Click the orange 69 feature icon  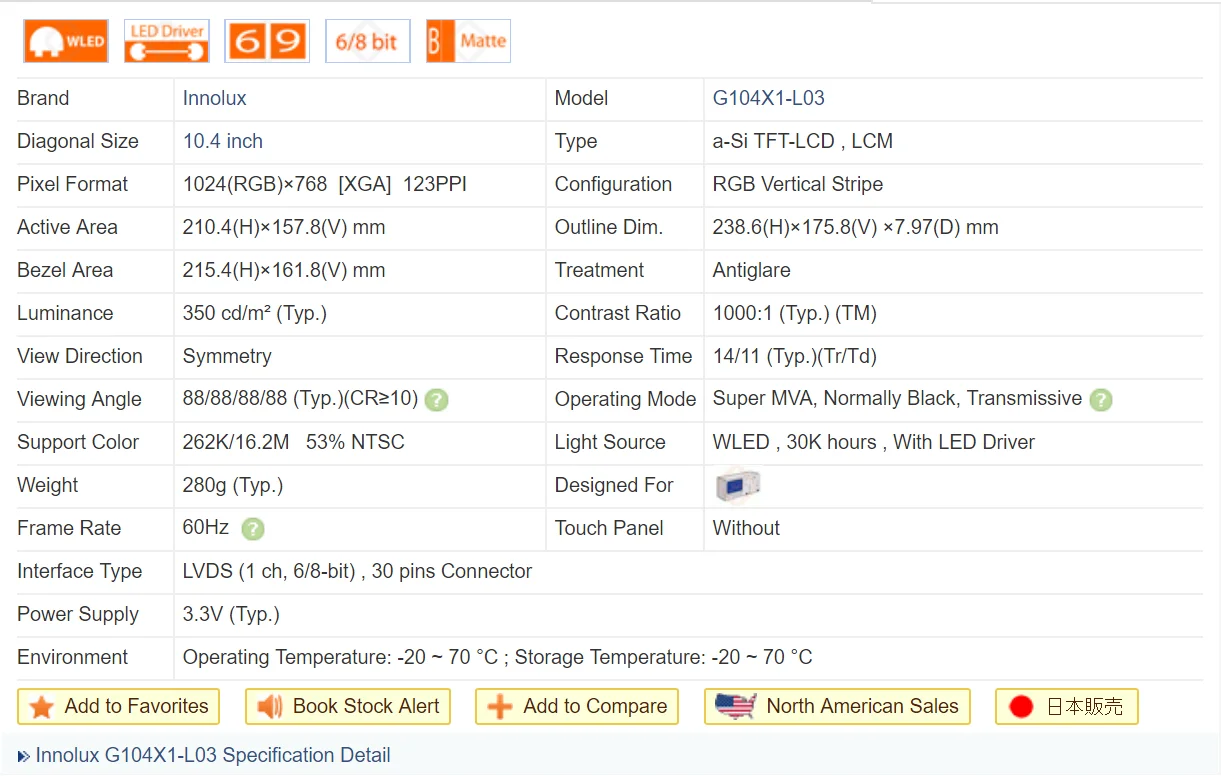coord(267,41)
